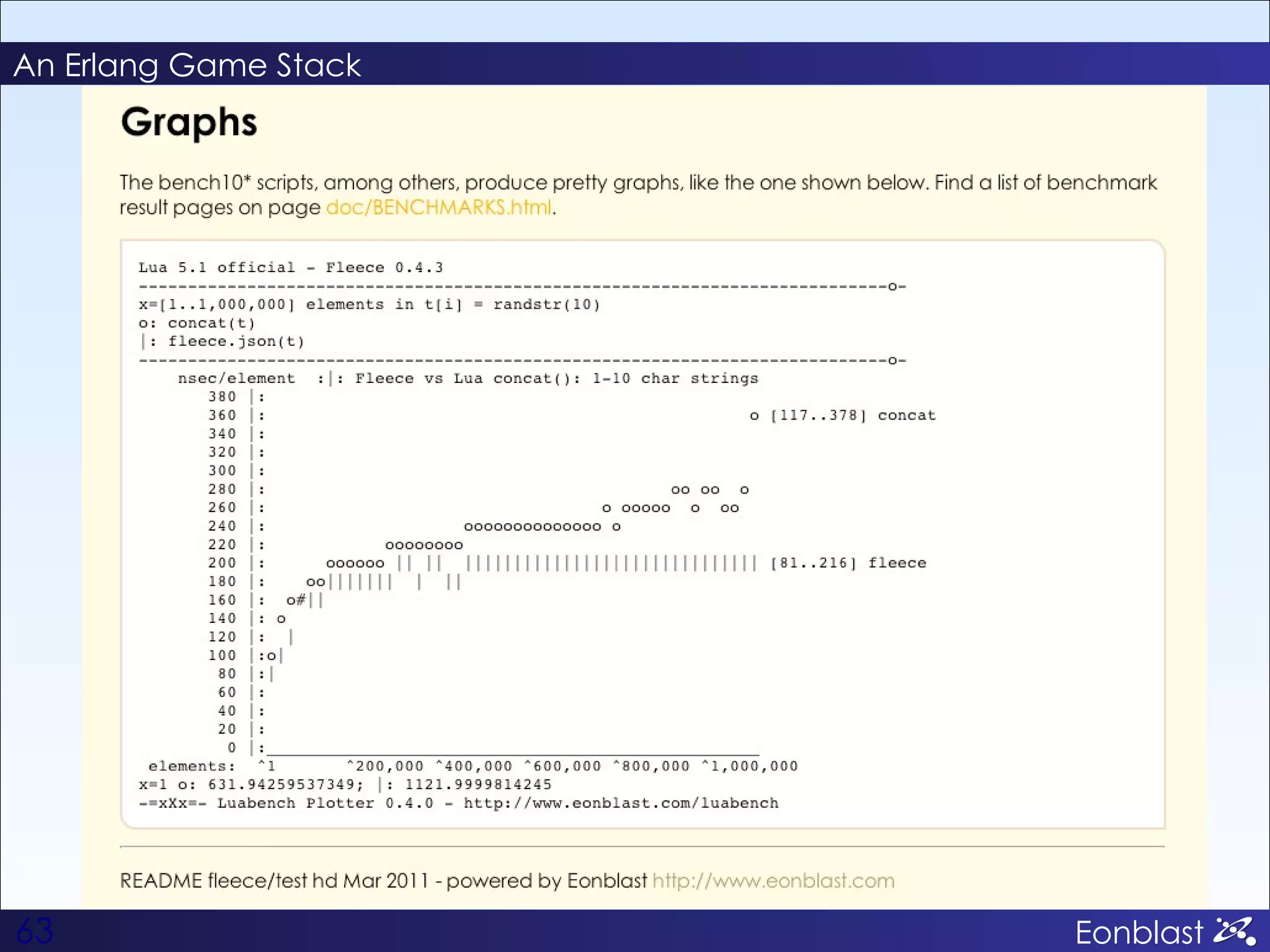Screen dimensions: 1270x952
Task: Click the '^600,000' x-axis tick
Action: pos(562,766)
